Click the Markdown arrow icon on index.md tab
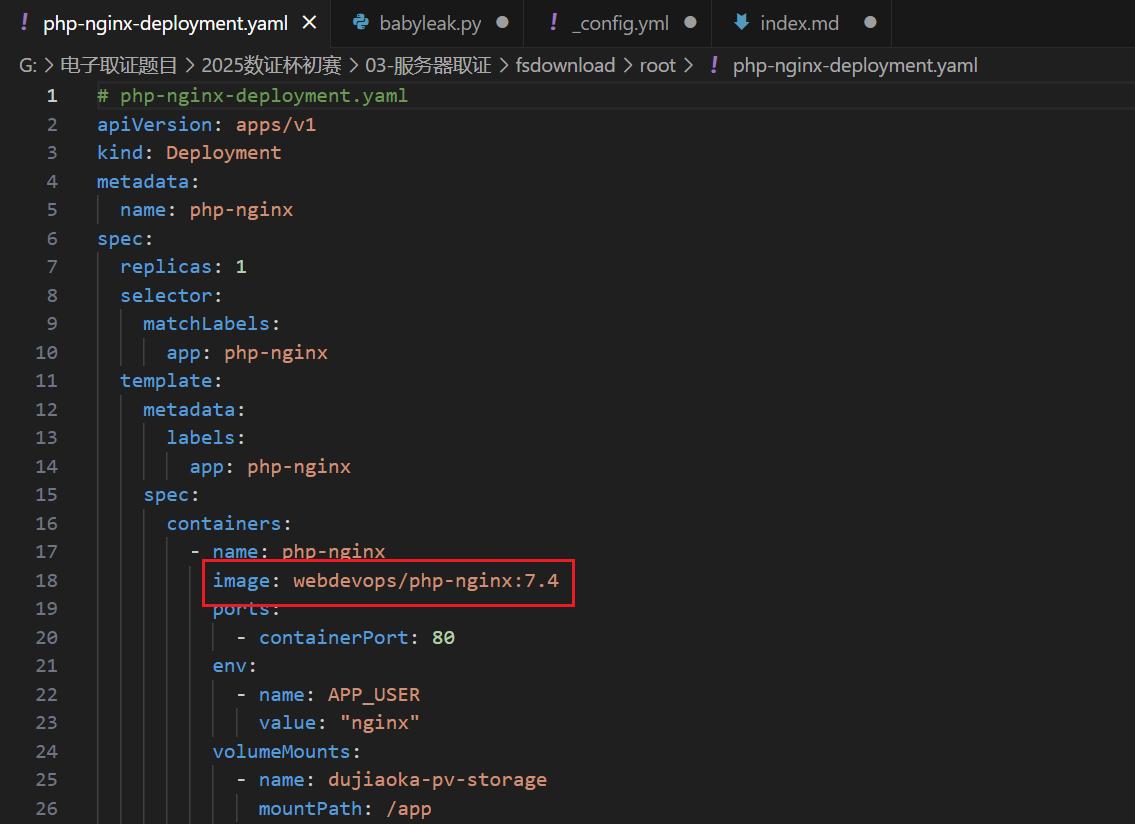Image resolution: width=1135 pixels, height=824 pixels. pyautogui.click(x=741, y=22)
